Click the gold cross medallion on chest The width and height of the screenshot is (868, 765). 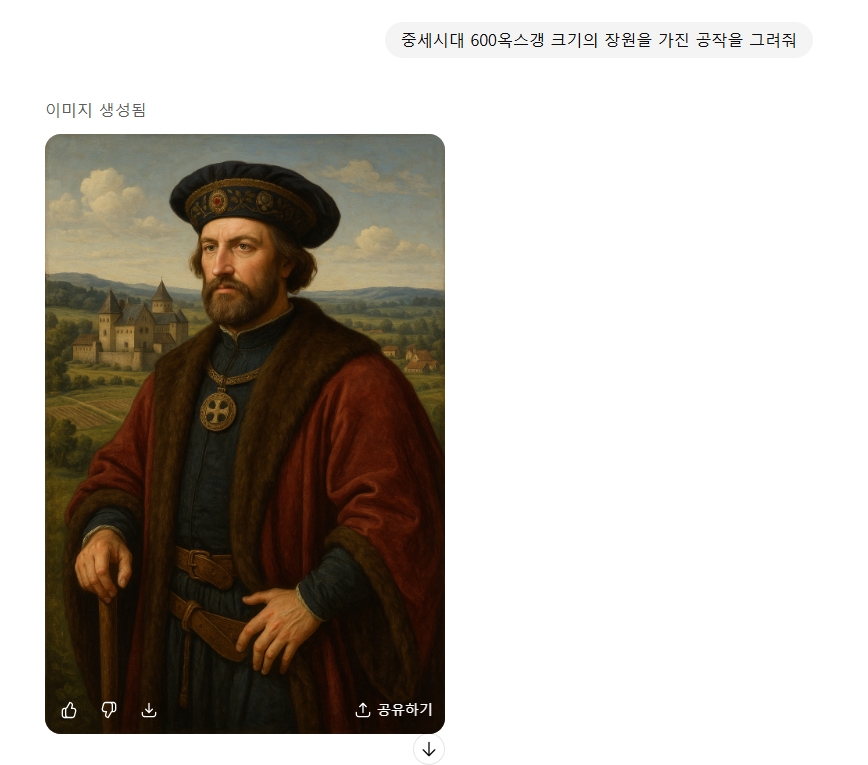pyautogui.click(x=218, y=411)
